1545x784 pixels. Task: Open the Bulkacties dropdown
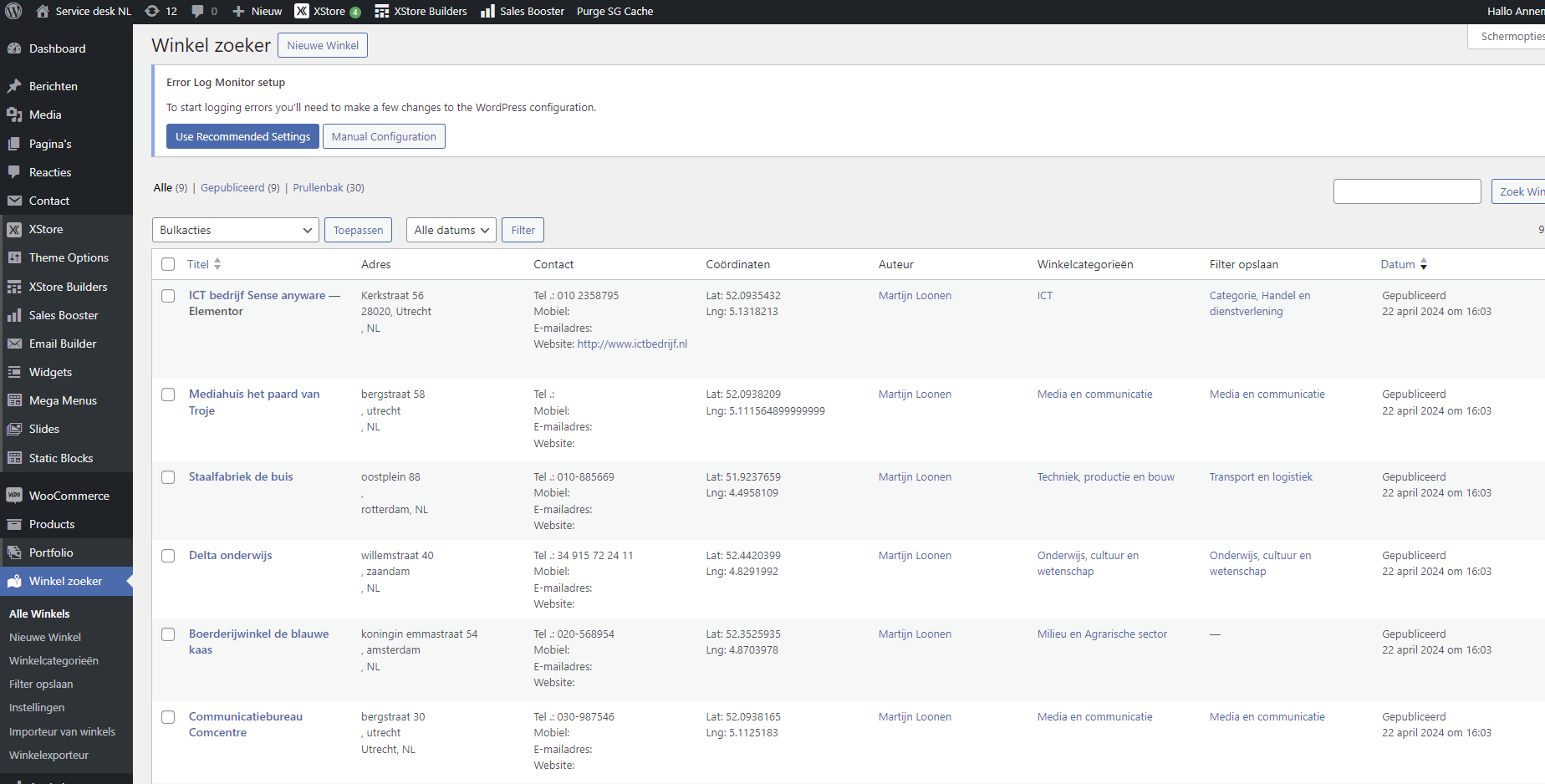coord(236,230)
